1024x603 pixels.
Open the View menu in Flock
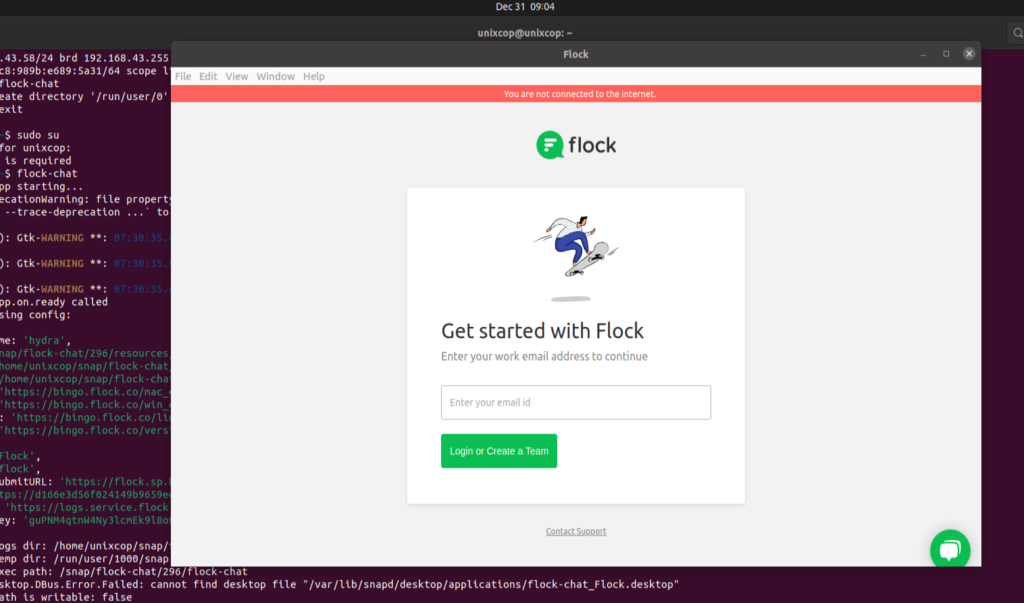(236, 76)
